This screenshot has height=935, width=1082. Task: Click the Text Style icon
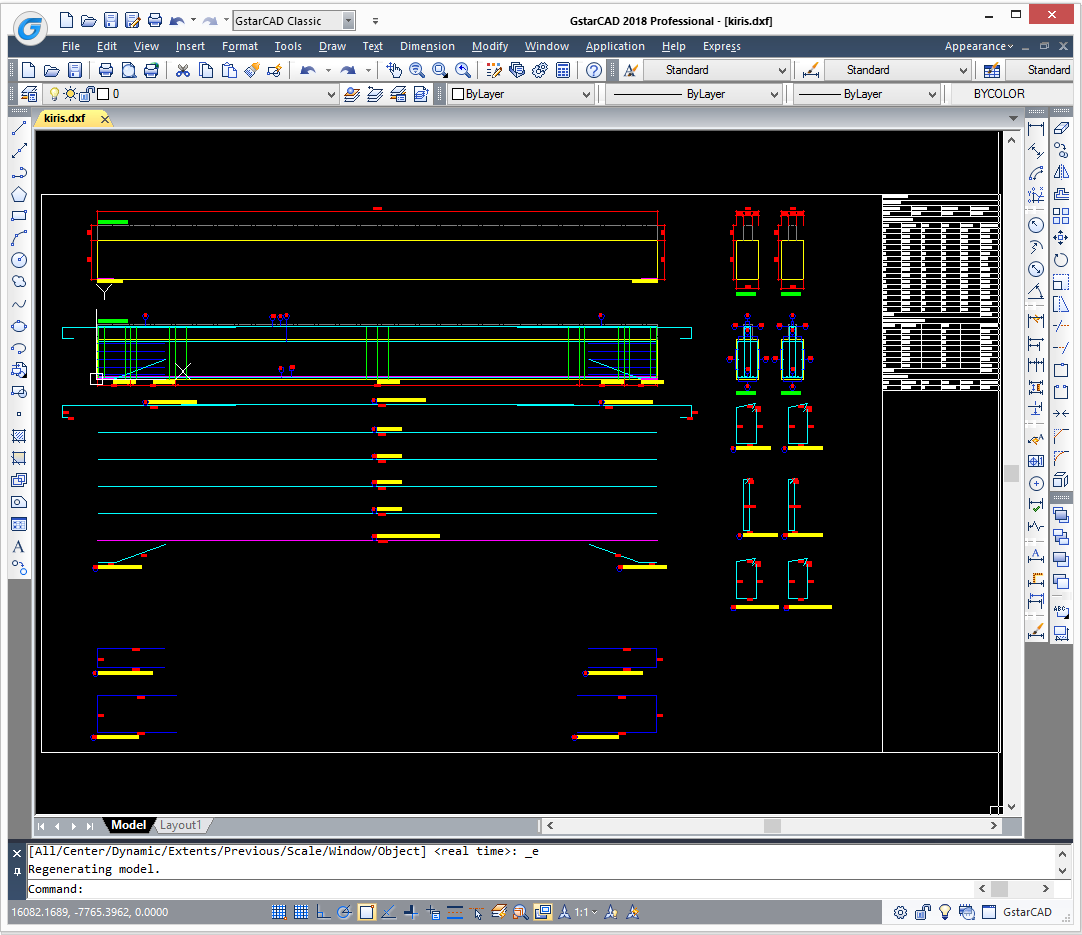click(631, 70)
